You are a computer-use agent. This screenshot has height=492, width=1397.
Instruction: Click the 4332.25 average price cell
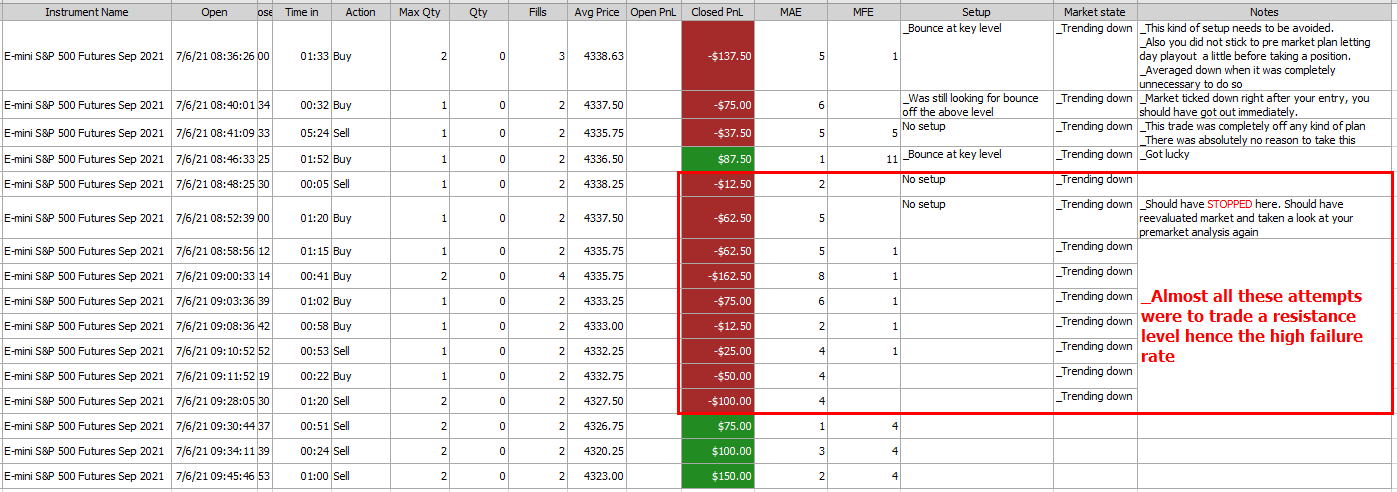click(x=597, y=351)
